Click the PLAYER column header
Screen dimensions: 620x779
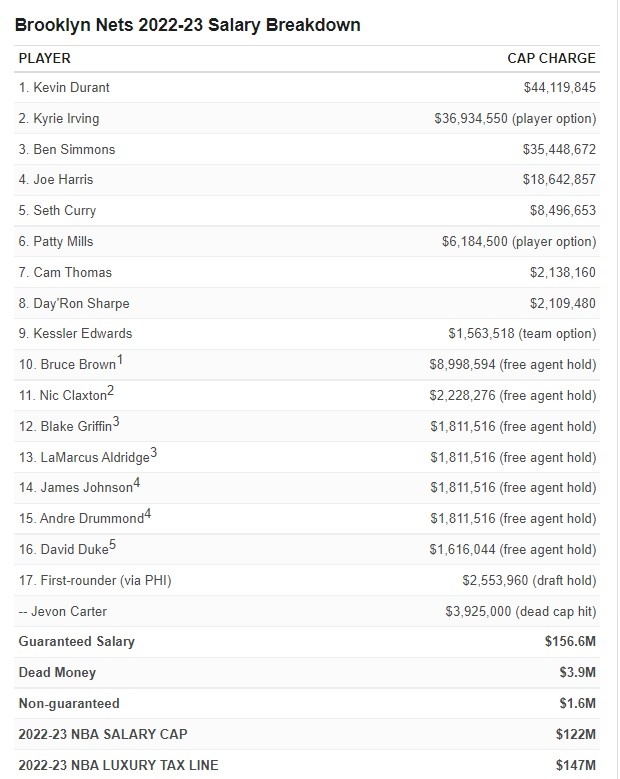[x=45, y=59]
